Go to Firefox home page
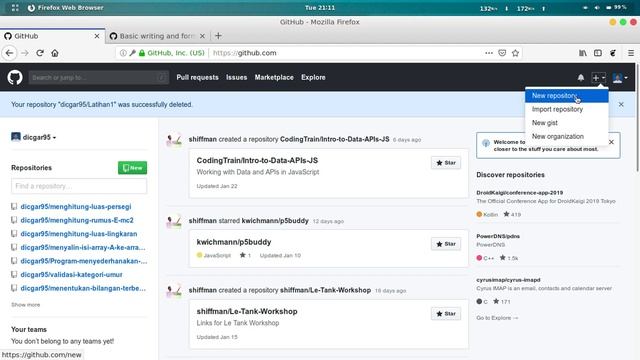This screenshot has height=360, width=640. 55,53
